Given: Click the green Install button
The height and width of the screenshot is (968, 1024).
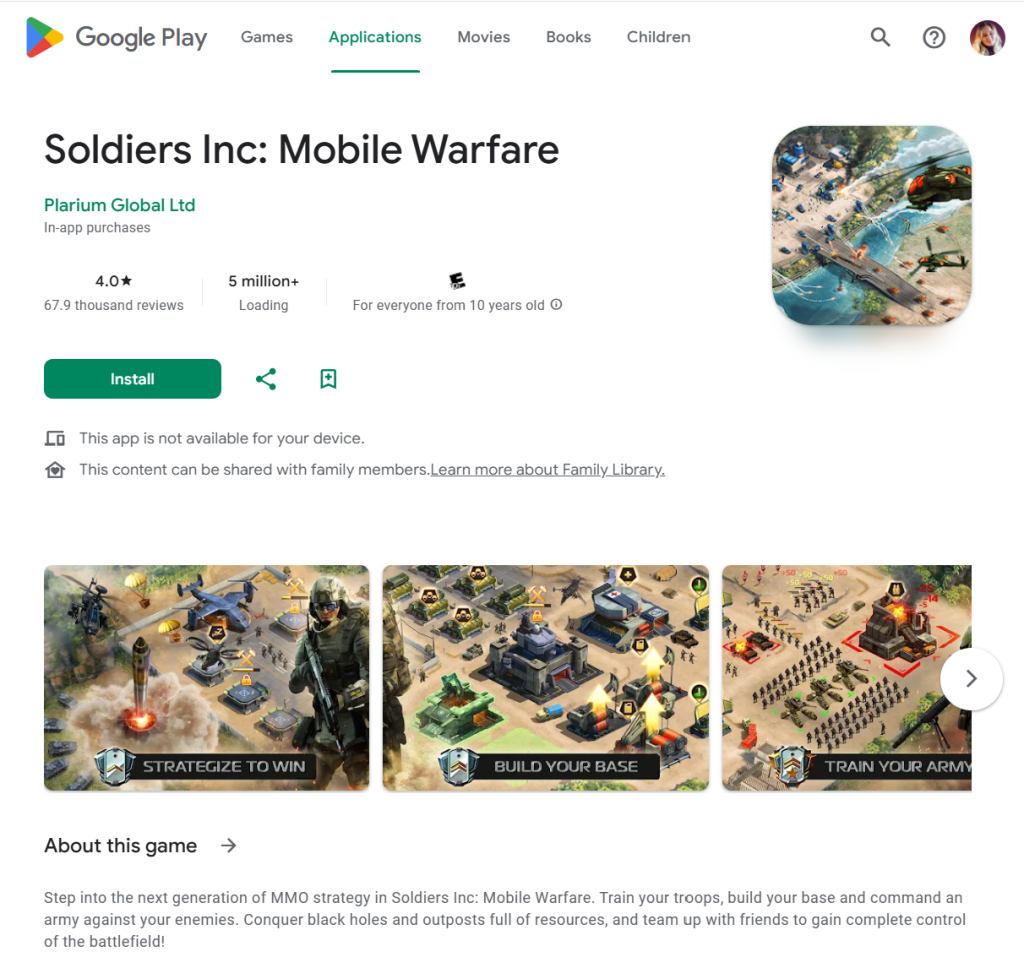Looking at the screenshot, I should (133, 379).
